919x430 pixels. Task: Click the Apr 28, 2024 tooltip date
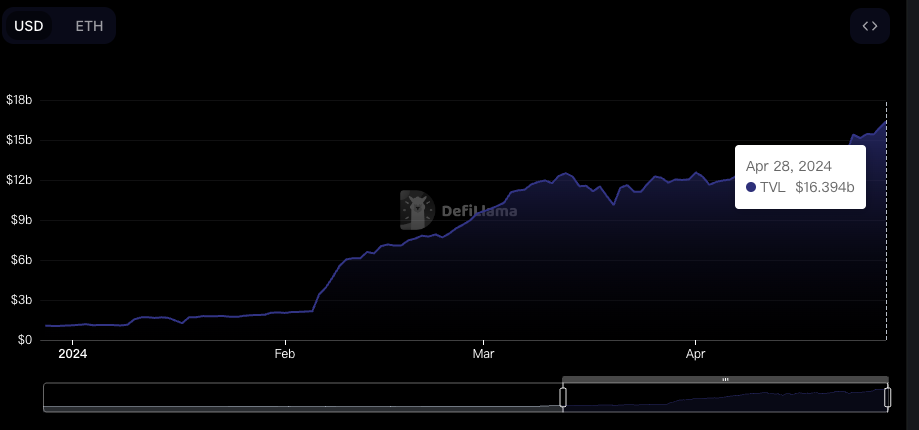(x=789, y=166)
